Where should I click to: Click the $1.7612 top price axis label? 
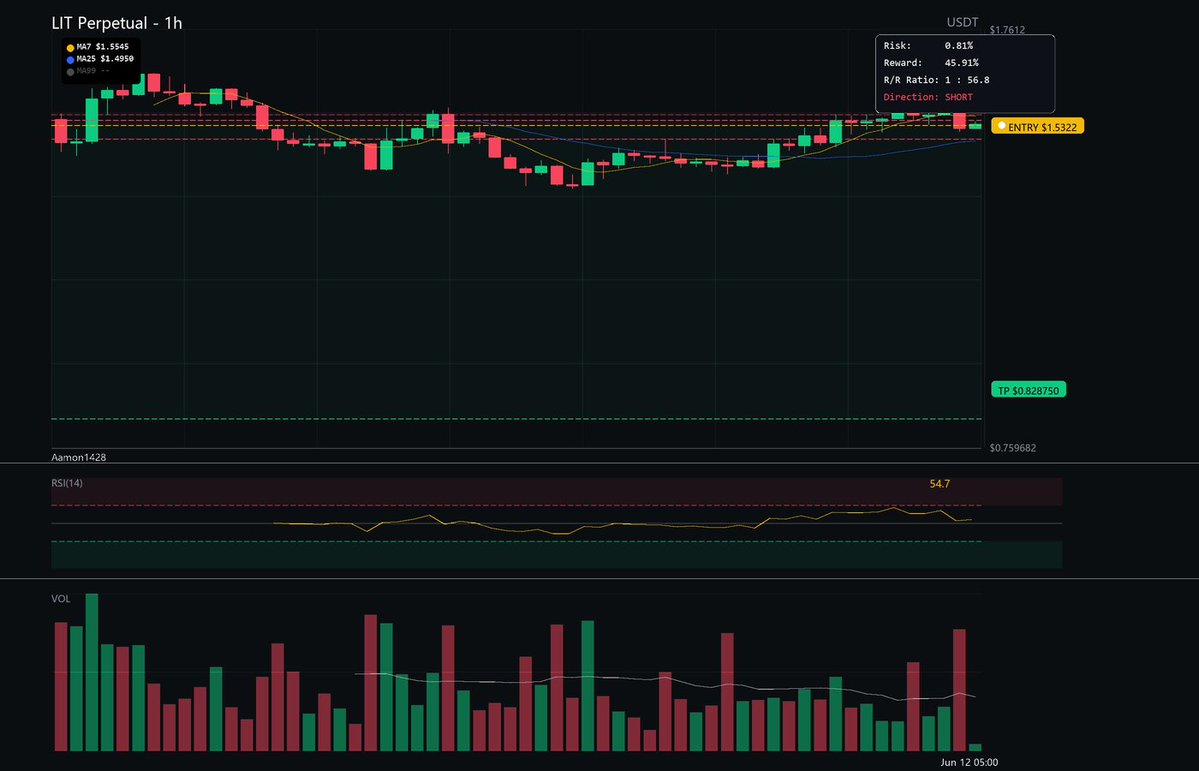[1007, 30]
